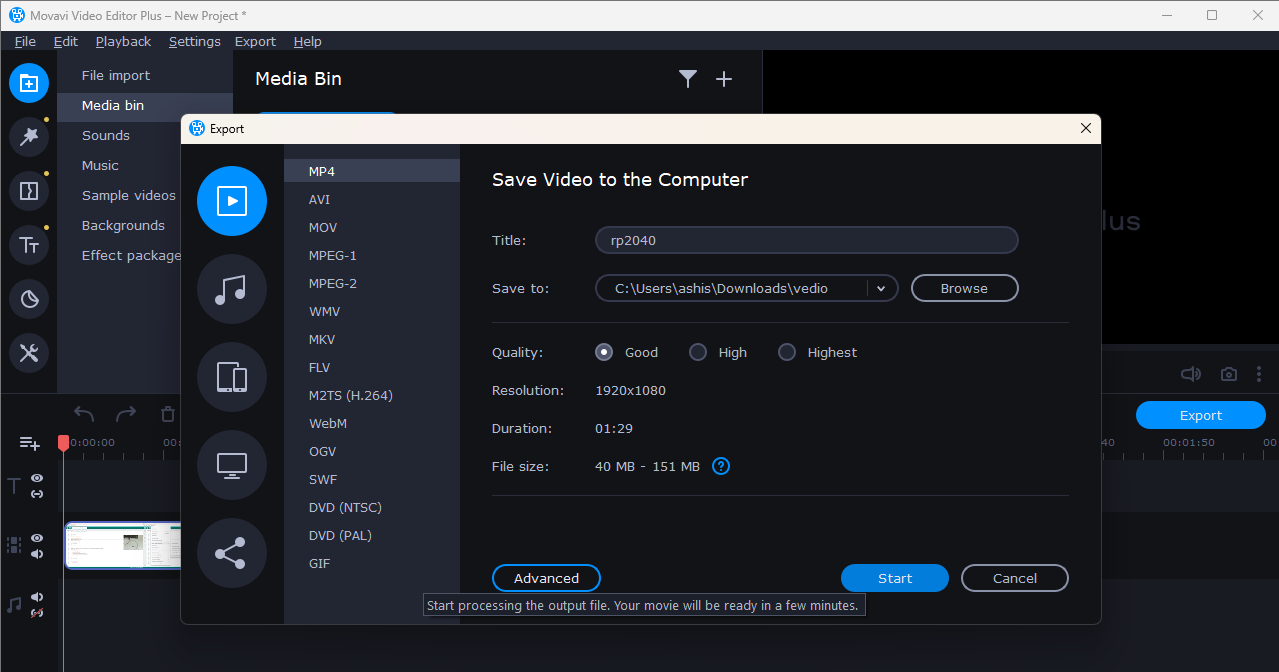Open the Stickers panel icon
Viewport: 1279px width, 672px height.
tap(29, 299)
